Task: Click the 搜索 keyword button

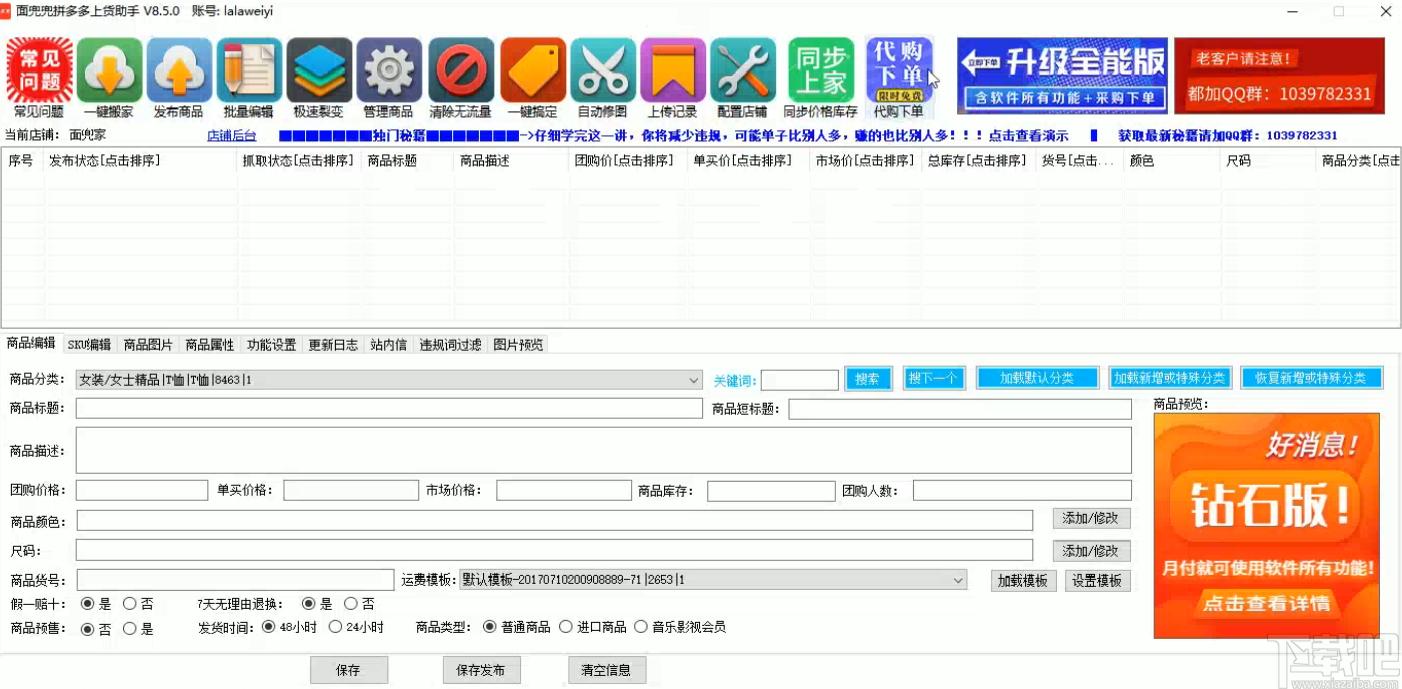Action: coord(868,379)
